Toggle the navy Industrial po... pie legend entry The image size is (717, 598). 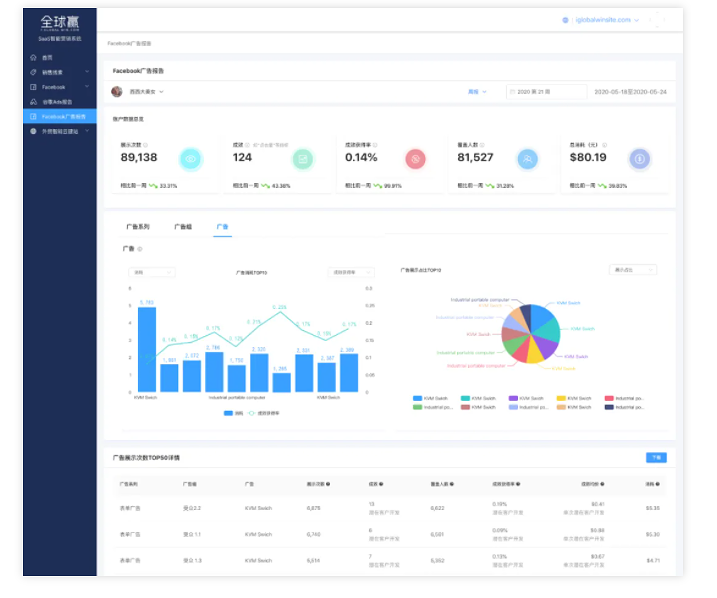pos(624,407)
